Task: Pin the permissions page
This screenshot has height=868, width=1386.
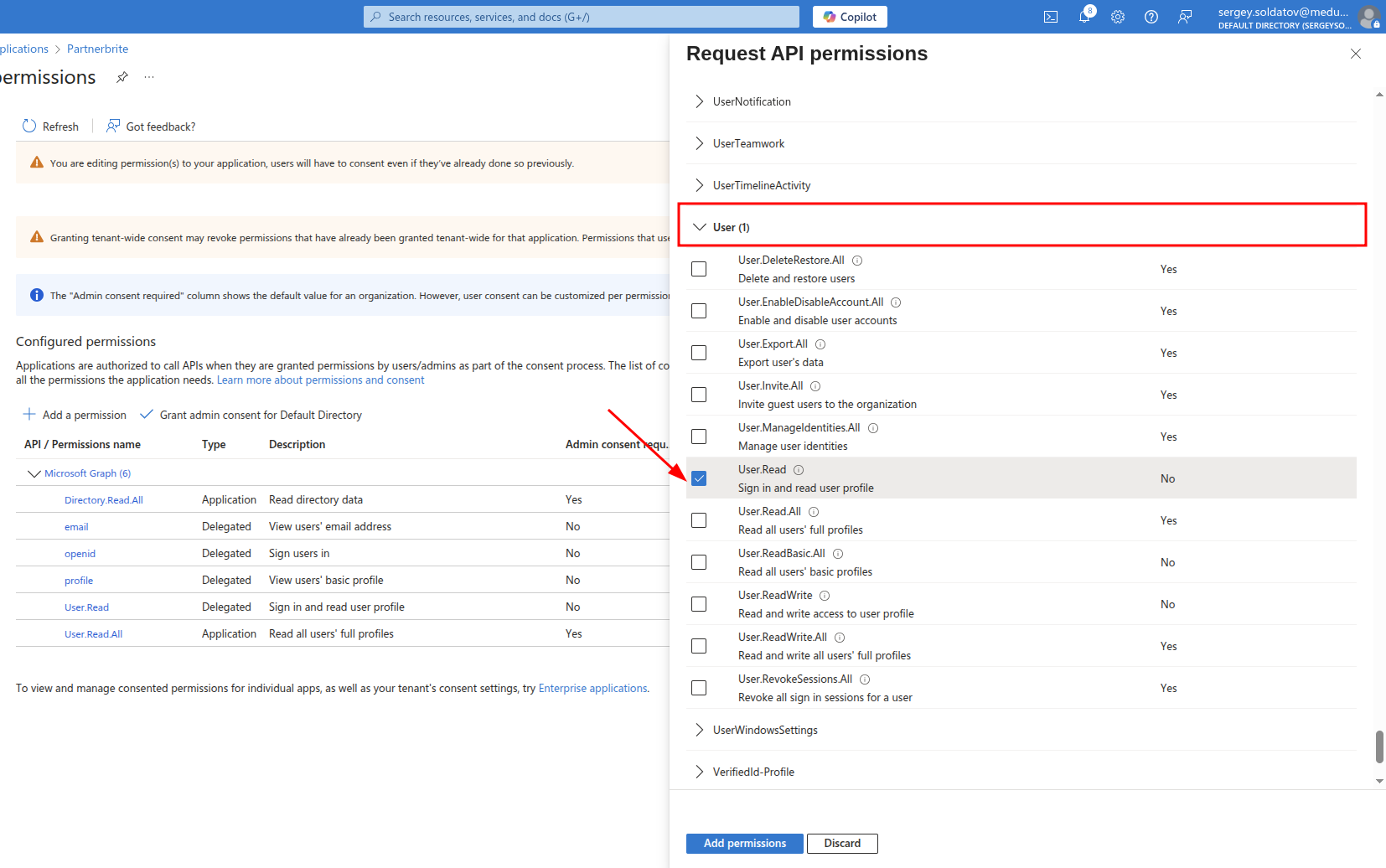Action: 122,77
